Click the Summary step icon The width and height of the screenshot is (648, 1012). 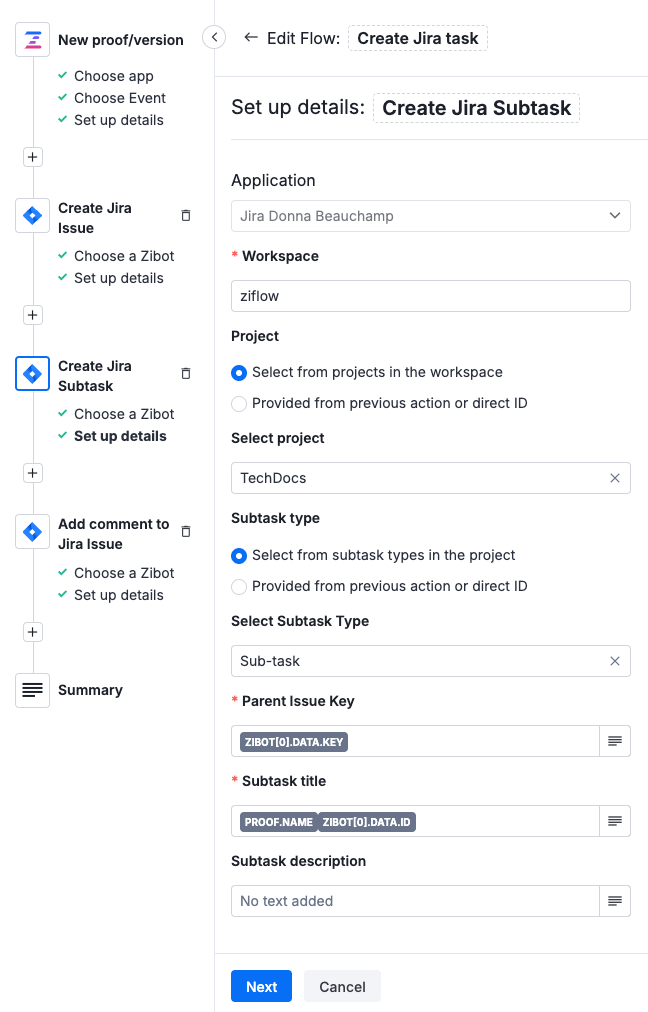(31, 690)
